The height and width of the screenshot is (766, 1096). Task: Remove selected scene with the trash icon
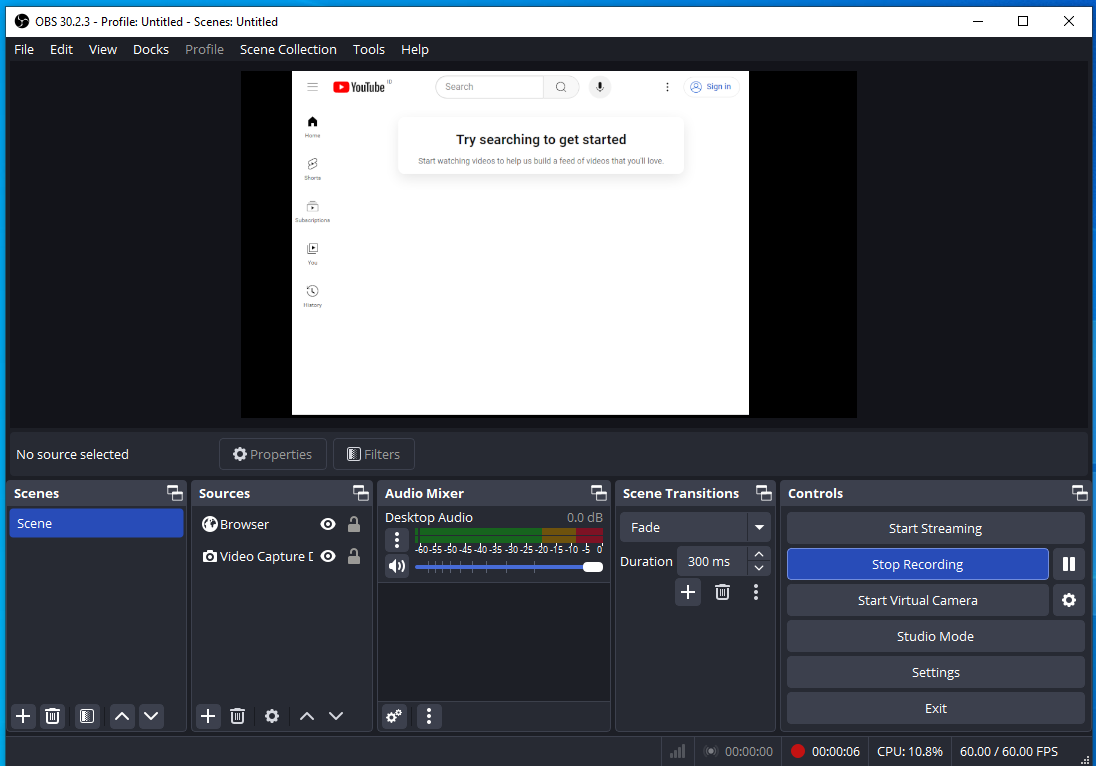[52, 716]
